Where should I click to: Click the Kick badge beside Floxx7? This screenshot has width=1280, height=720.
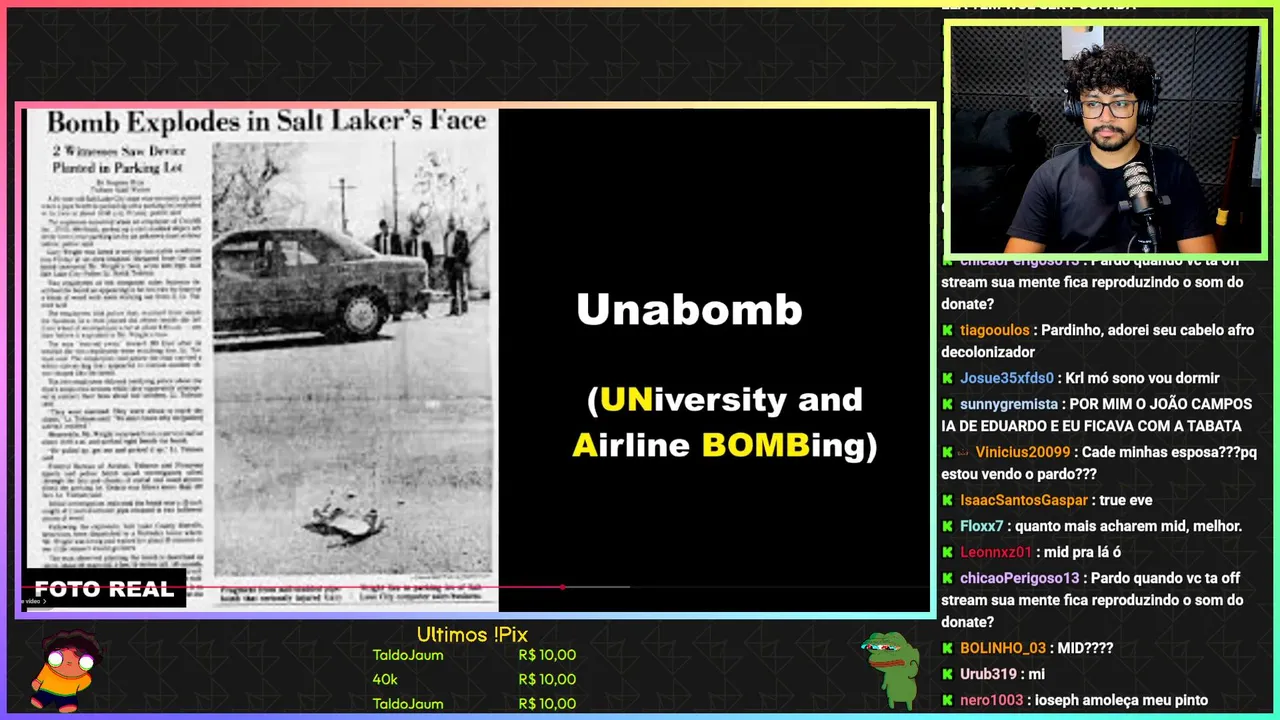click(947, 526)
